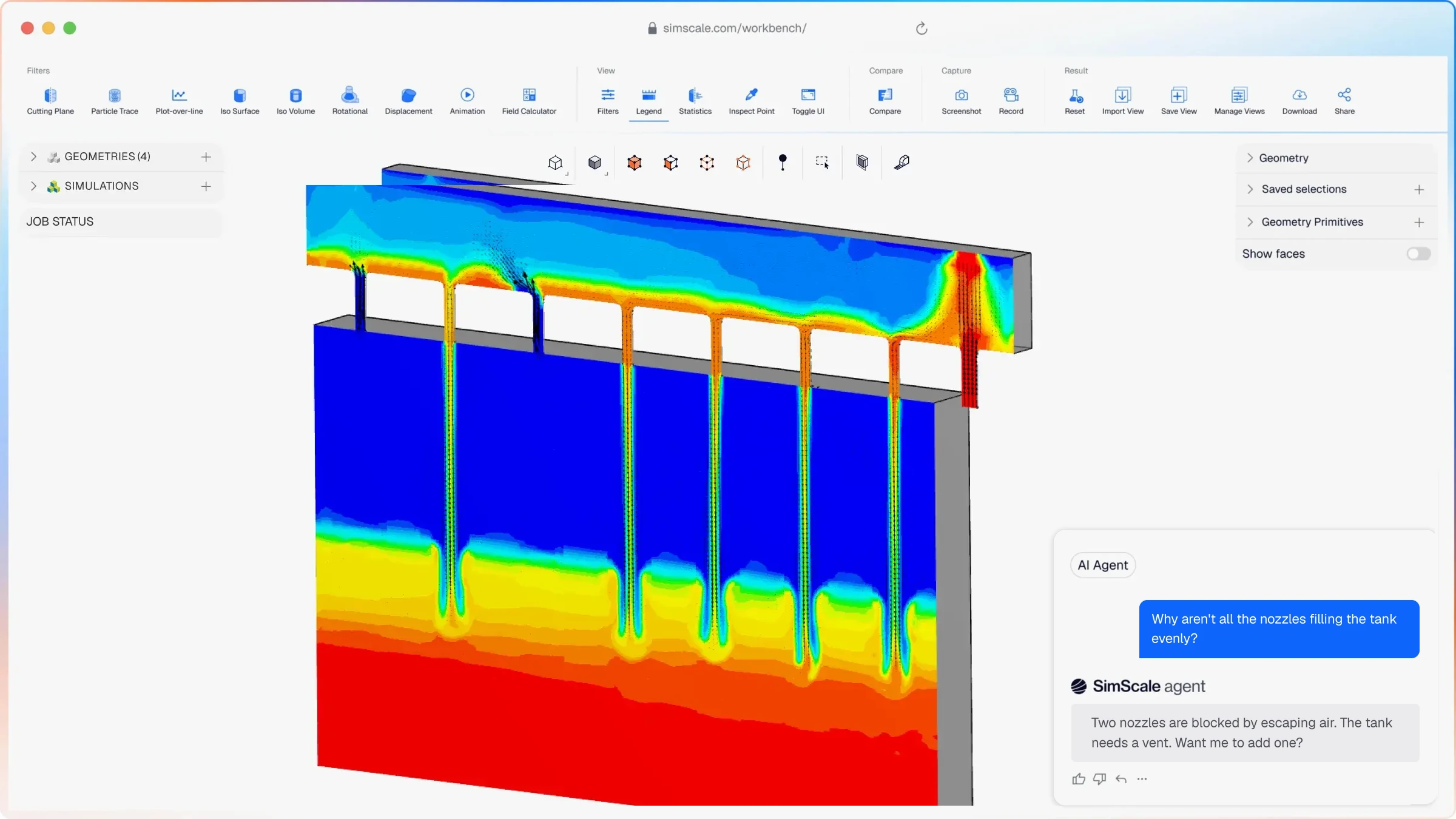Download the results
This screenshot has width=1456, height=819.
pyautogui.click(x=1299, y=101)
